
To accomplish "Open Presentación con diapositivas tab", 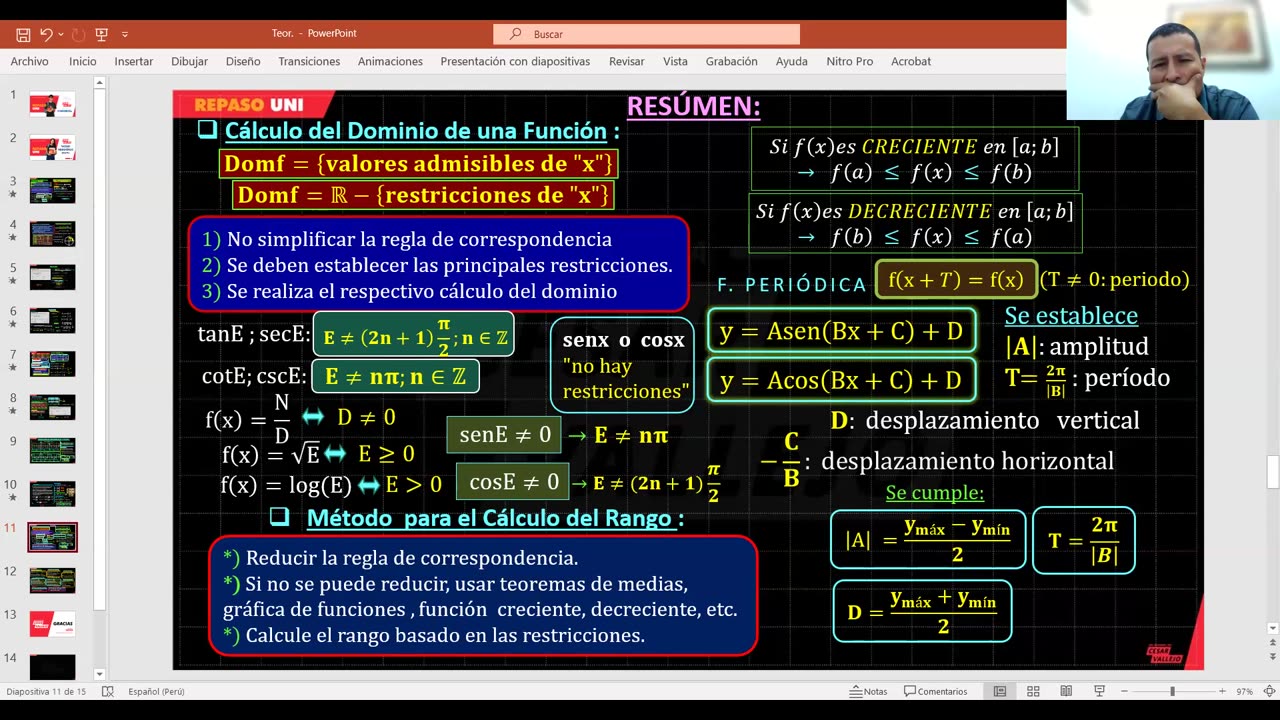I will pos(515,61).
